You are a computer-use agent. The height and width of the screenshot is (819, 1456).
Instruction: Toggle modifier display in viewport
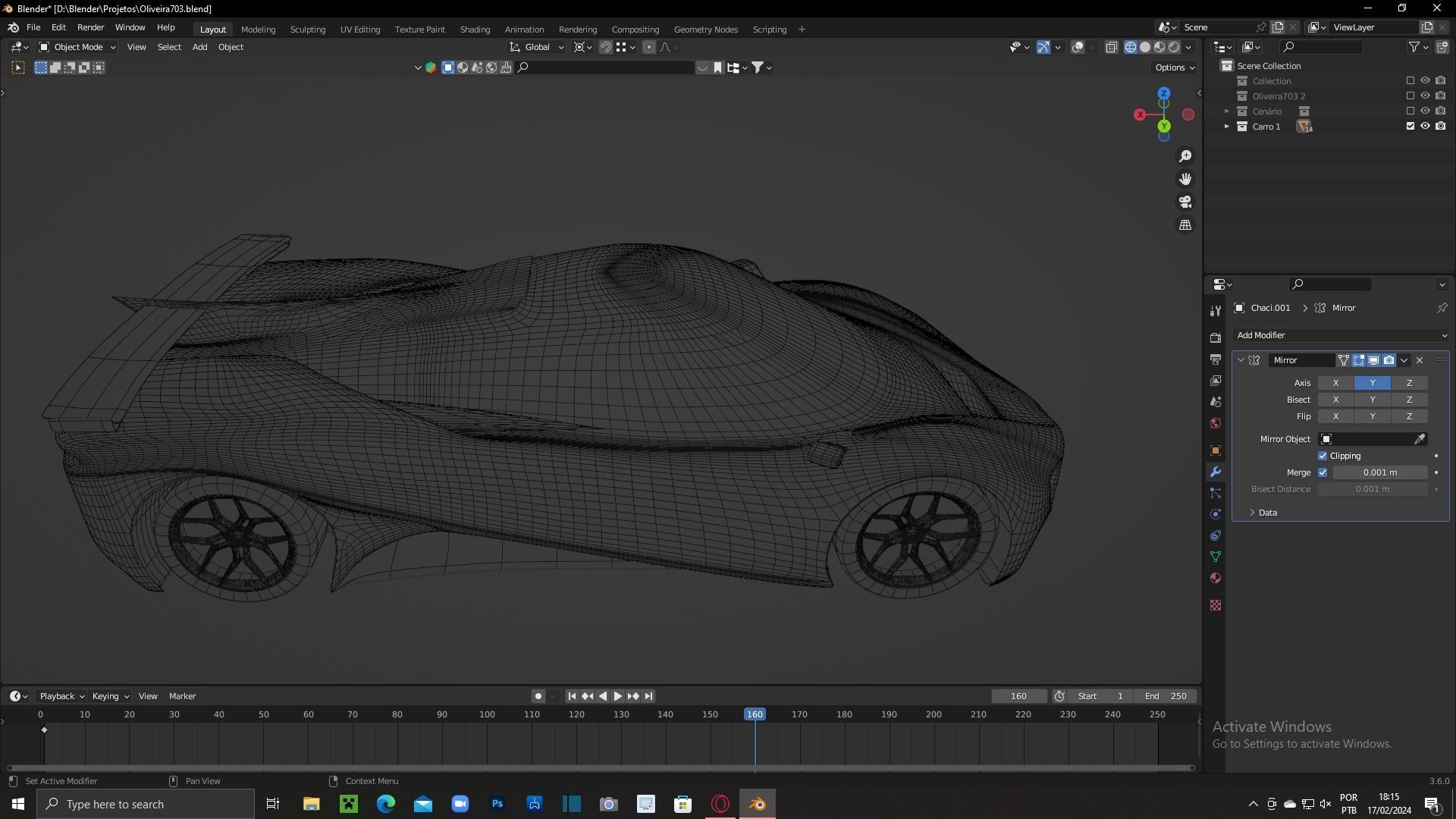coord(1373,360)
